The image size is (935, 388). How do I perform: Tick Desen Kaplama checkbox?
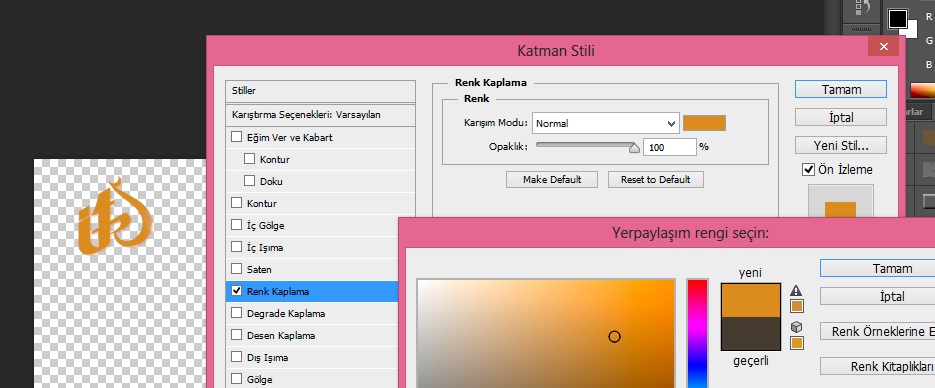[237, 336]
